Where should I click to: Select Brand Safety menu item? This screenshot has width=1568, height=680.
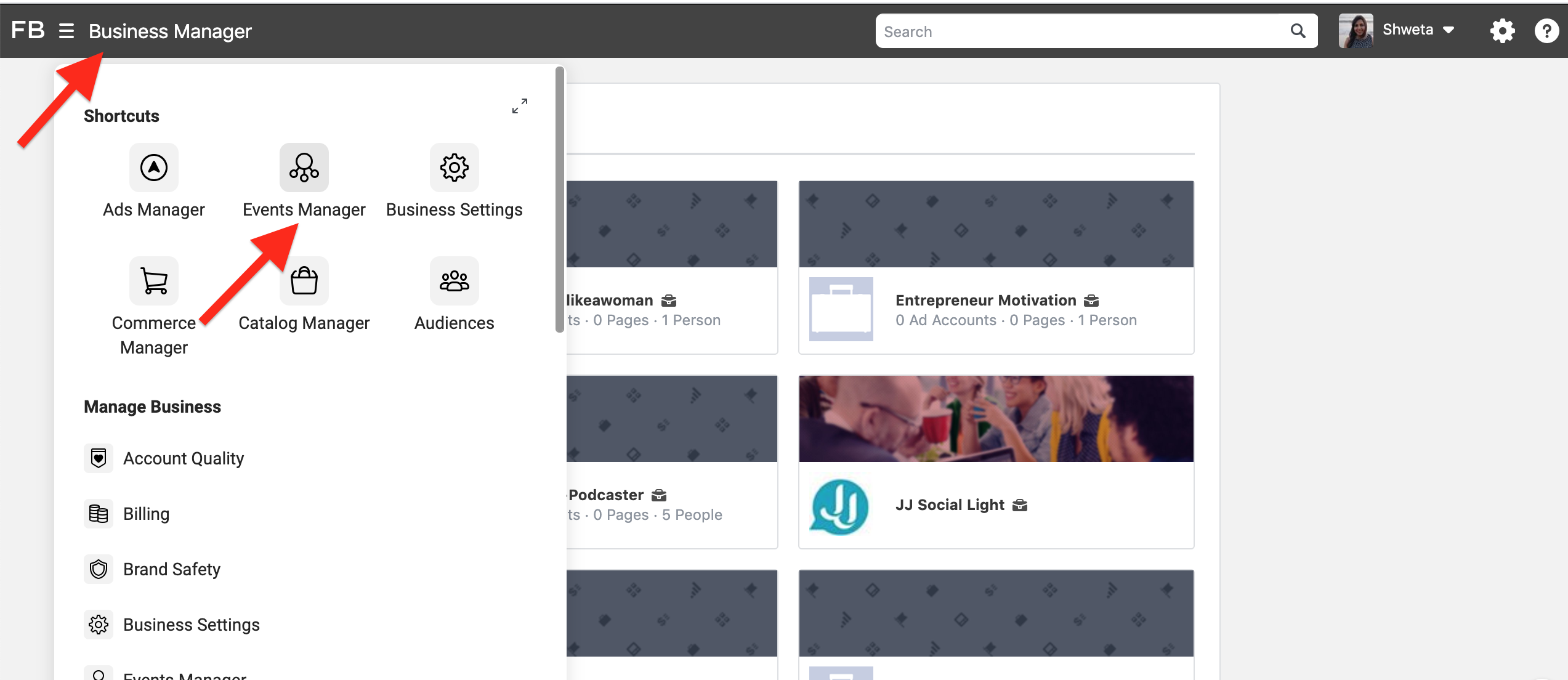coord(172,569)
